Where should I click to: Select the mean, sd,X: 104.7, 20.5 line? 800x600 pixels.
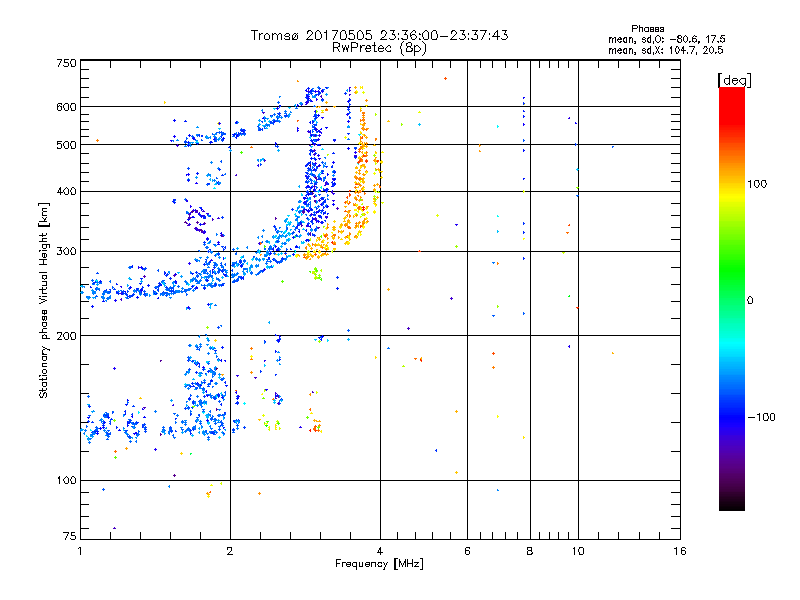(665, 50)
